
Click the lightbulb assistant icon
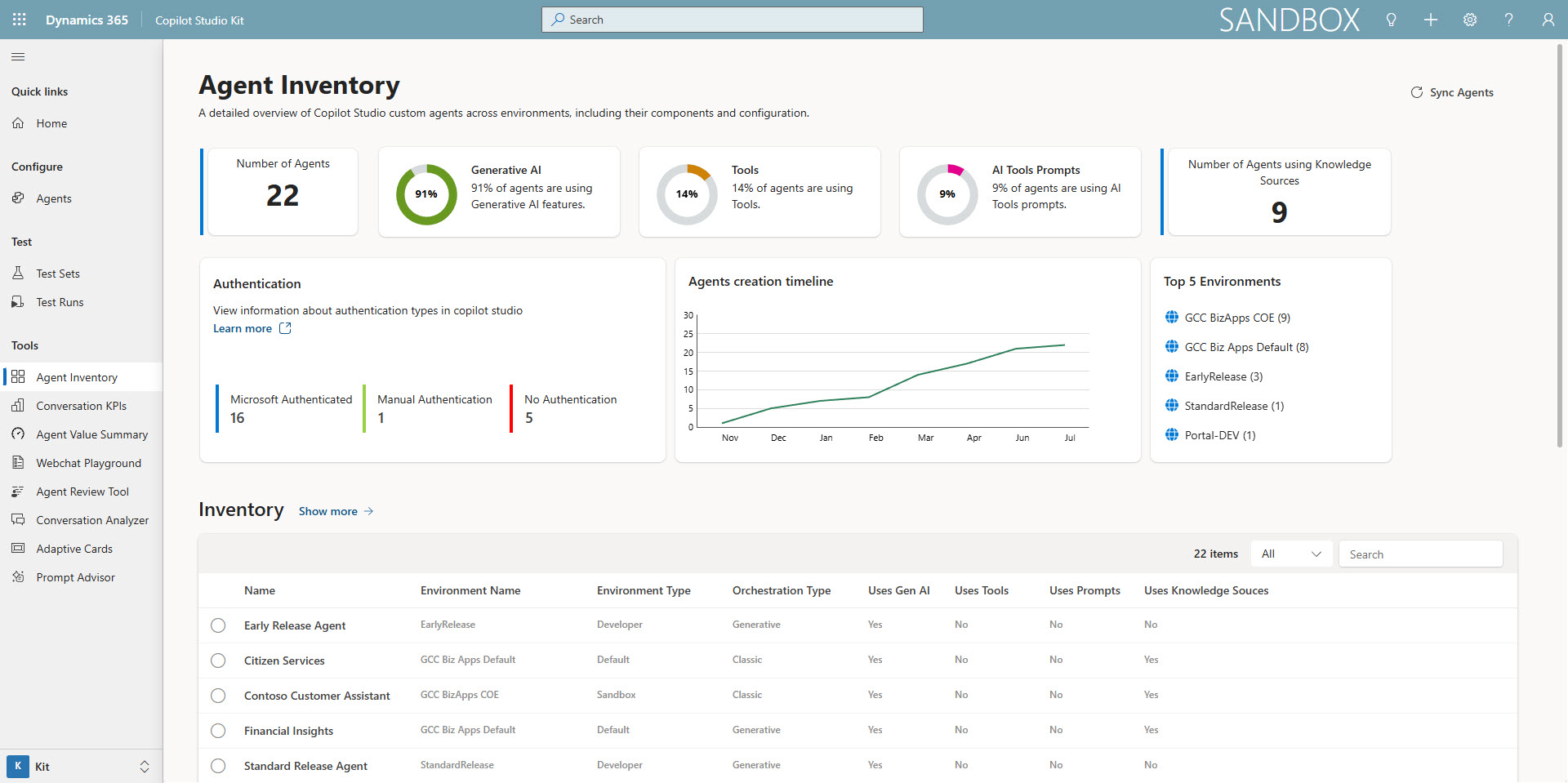(1391, 20)
